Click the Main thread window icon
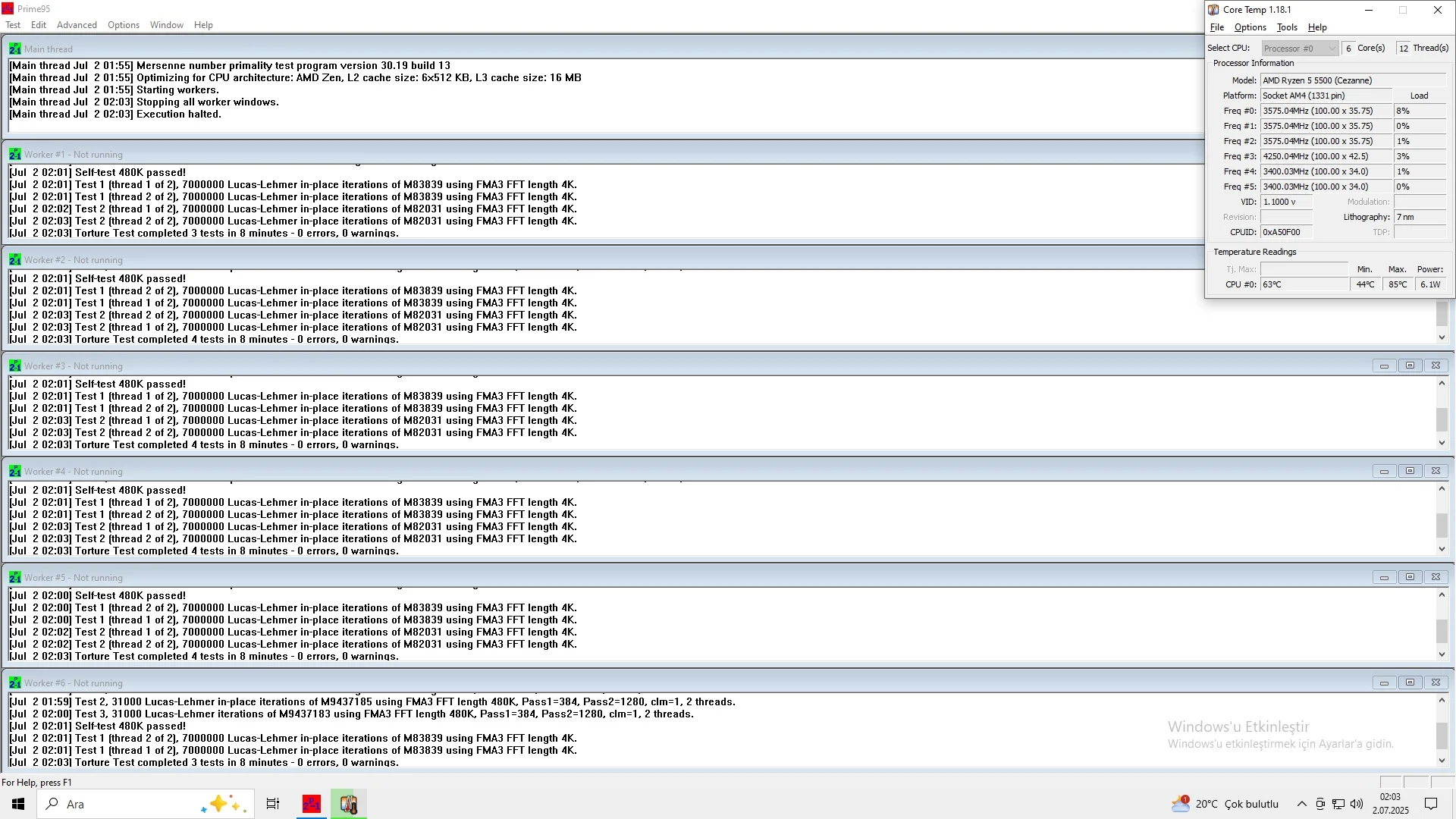Screen dimensions: 1456x819 tap(15, 49)
